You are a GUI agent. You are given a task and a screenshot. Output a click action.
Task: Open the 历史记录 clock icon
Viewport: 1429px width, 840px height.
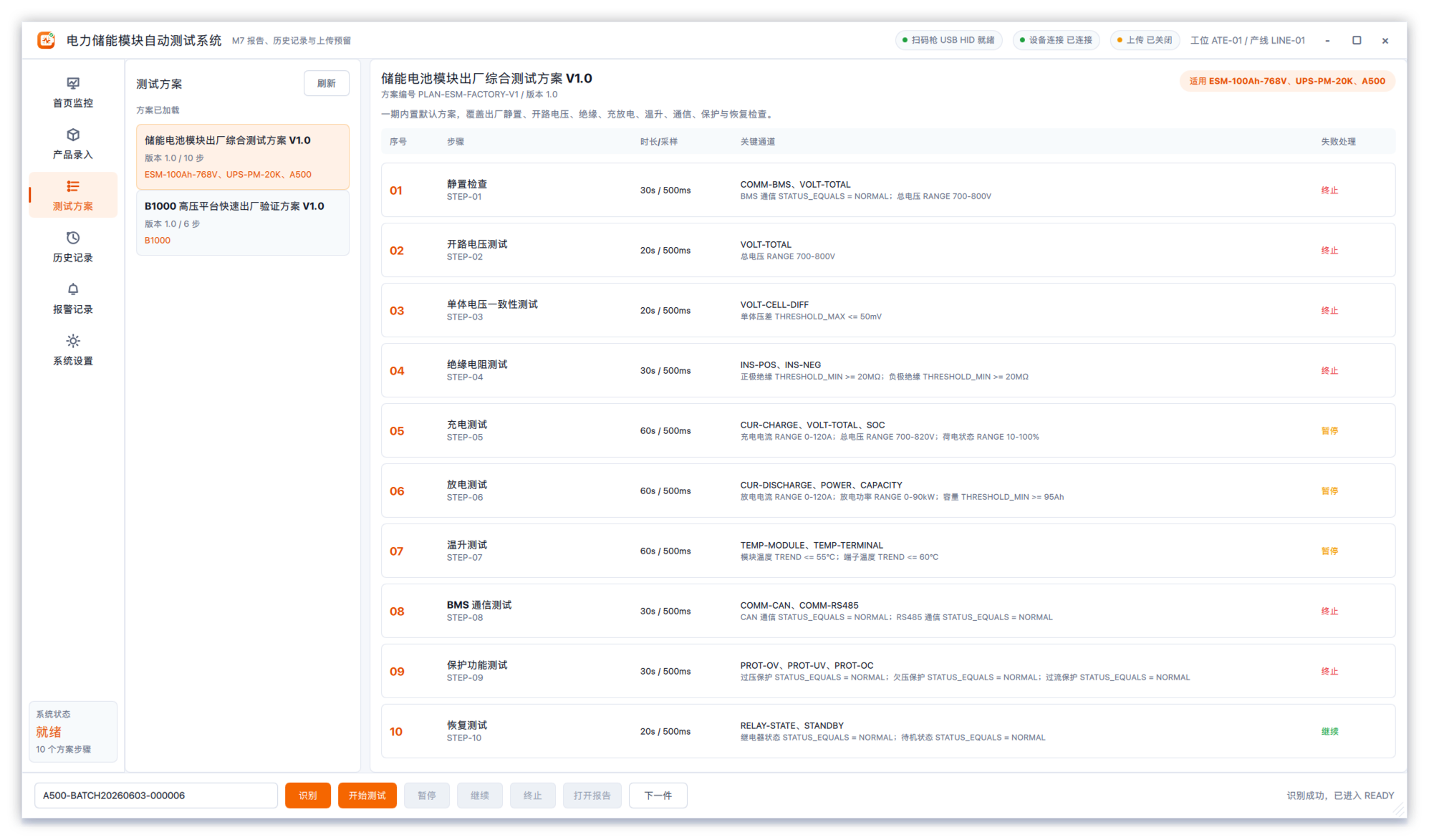[x=73, y=238]
